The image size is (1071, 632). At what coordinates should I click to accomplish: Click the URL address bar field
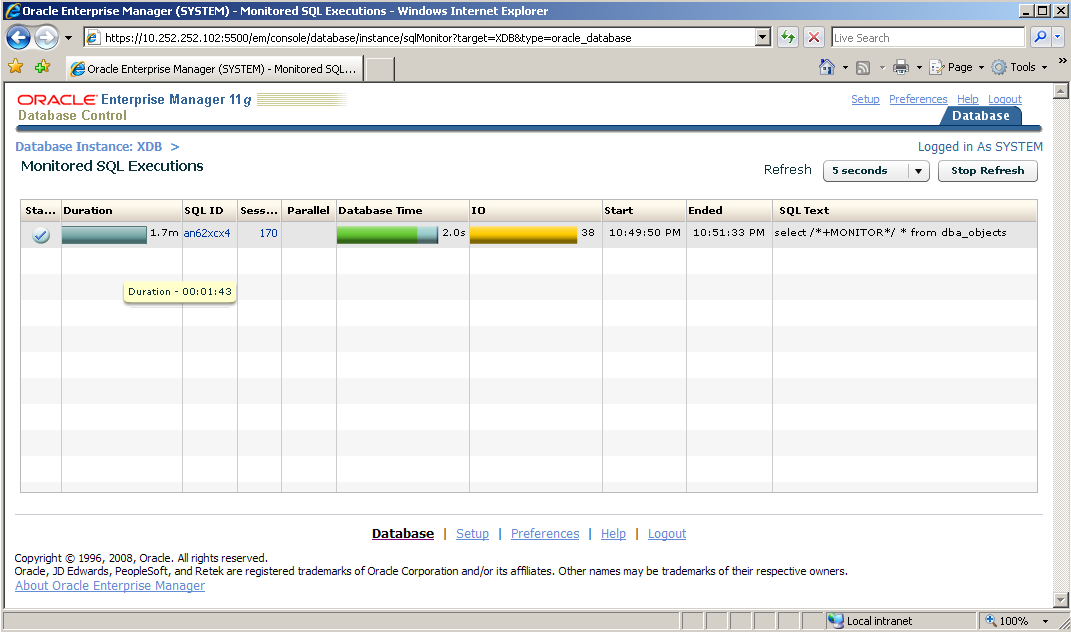(x=420, y=38)
